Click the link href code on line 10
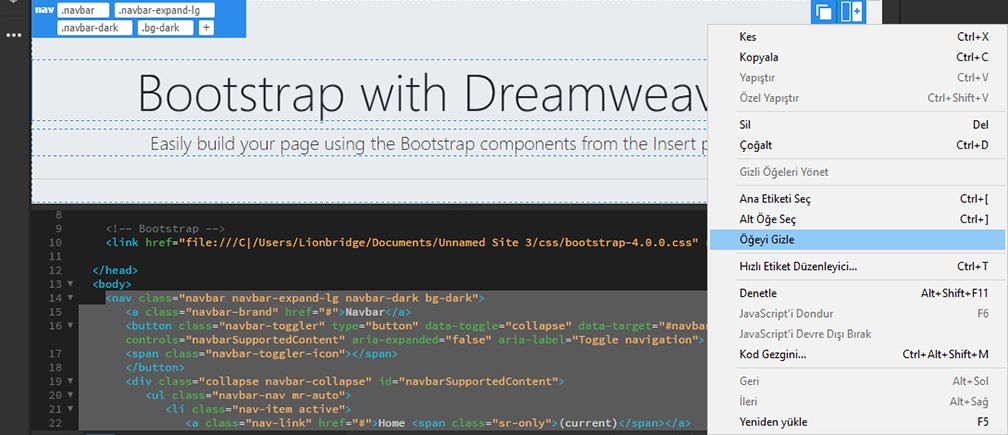 [x=402, y=243]
